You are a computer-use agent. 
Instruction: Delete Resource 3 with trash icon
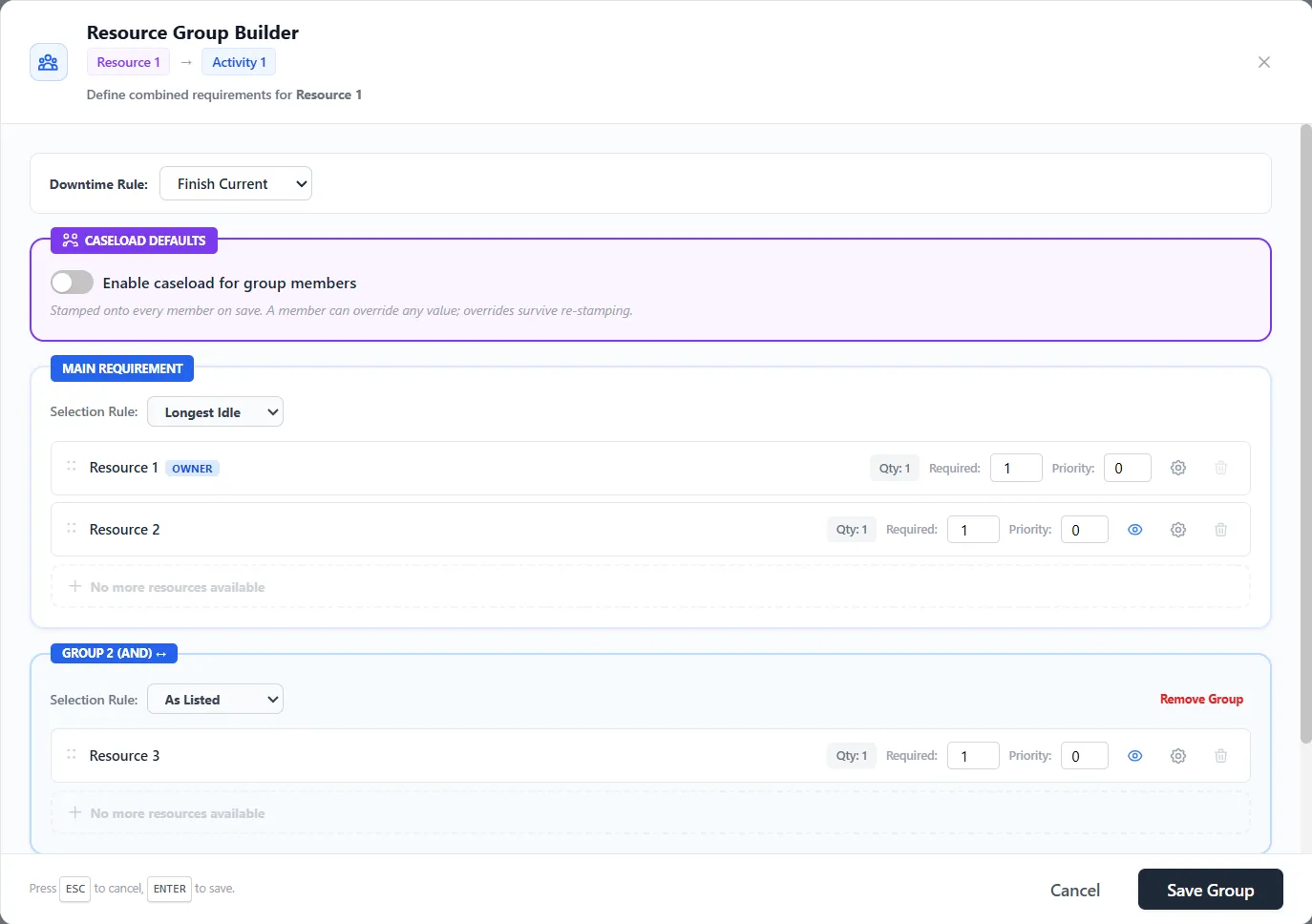pos(1220,756)
